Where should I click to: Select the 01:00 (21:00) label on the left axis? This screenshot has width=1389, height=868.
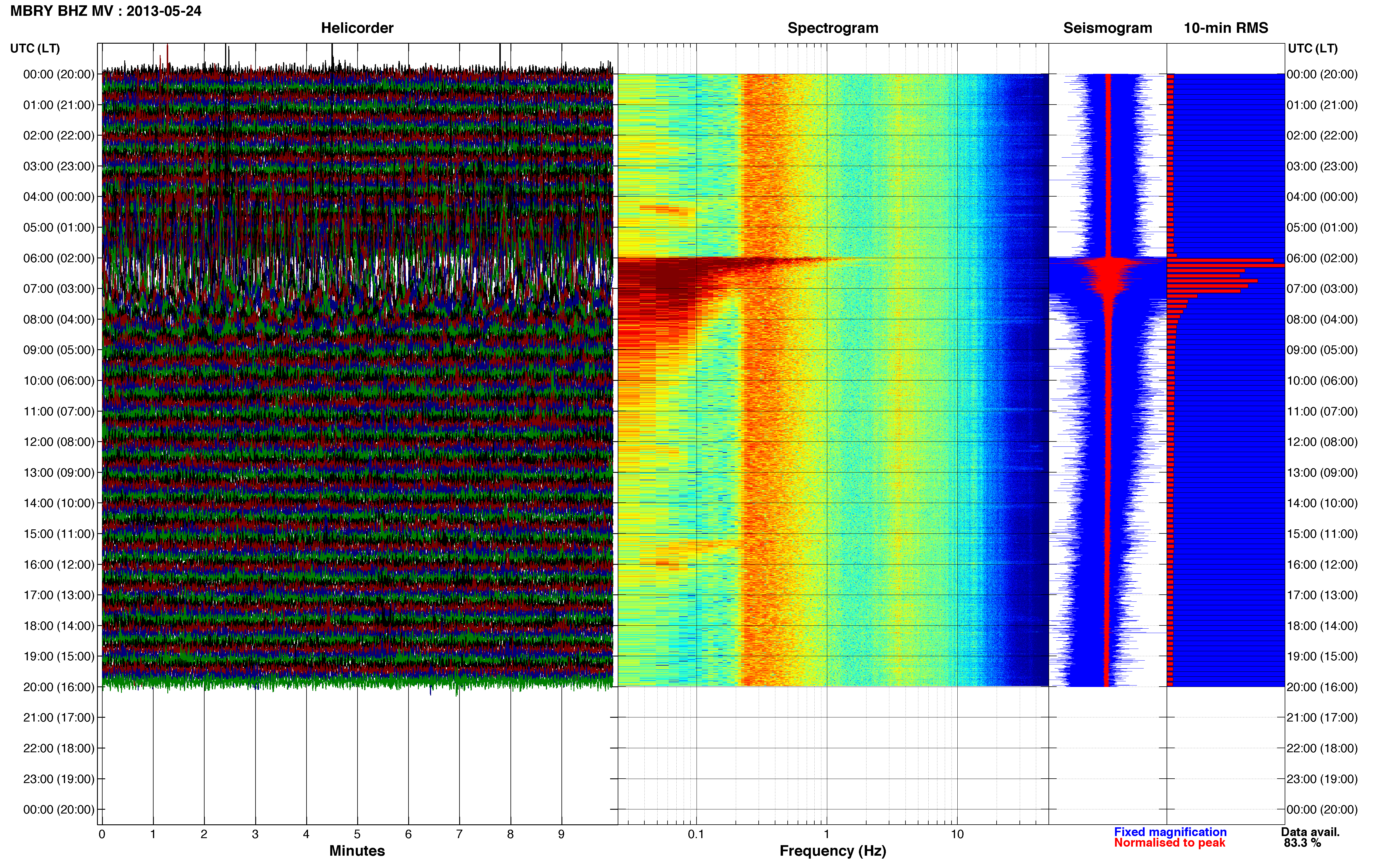(x=59, y=105)
